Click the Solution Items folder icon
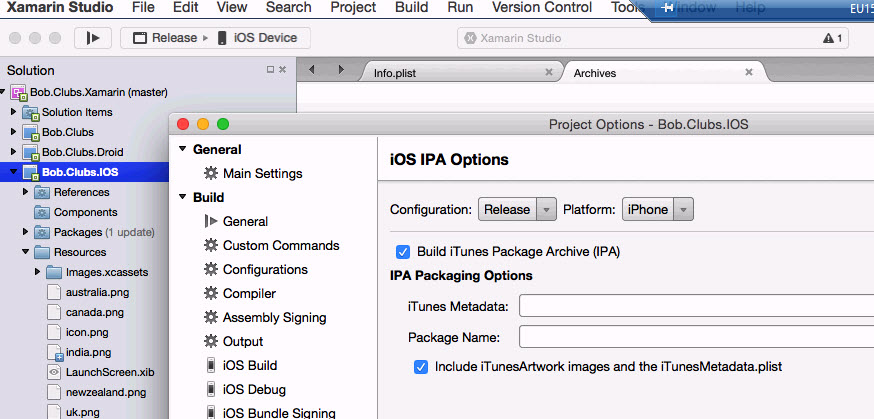 [x=31, y=113]
